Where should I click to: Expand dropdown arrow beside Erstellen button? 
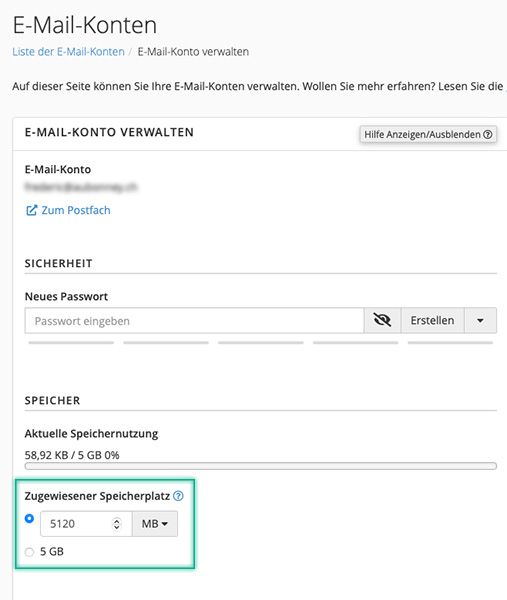point(480,320)
